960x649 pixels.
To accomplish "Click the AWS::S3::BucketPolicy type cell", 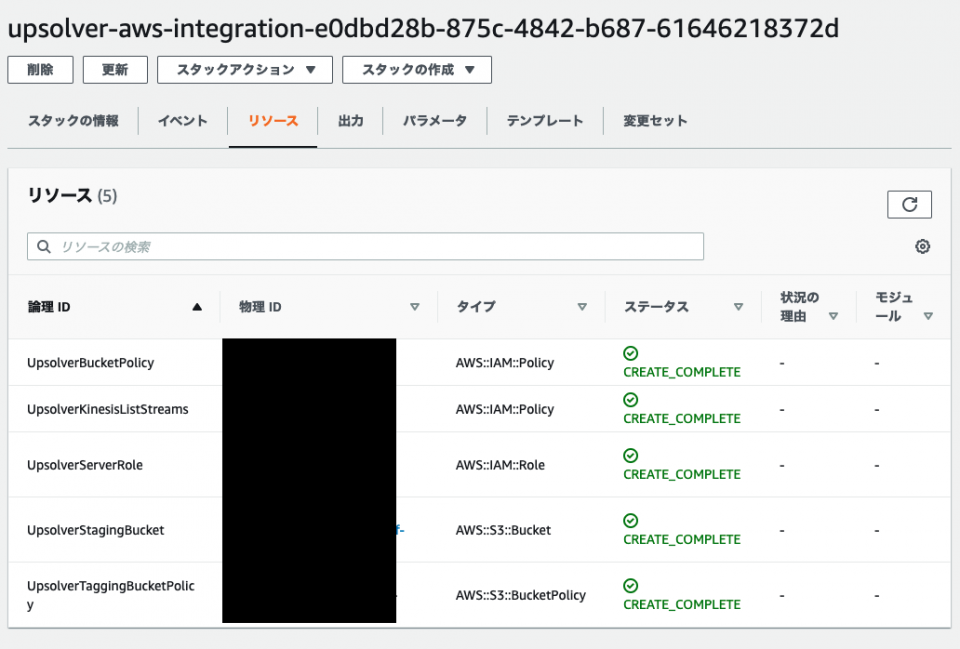I will tap(520, 595).
